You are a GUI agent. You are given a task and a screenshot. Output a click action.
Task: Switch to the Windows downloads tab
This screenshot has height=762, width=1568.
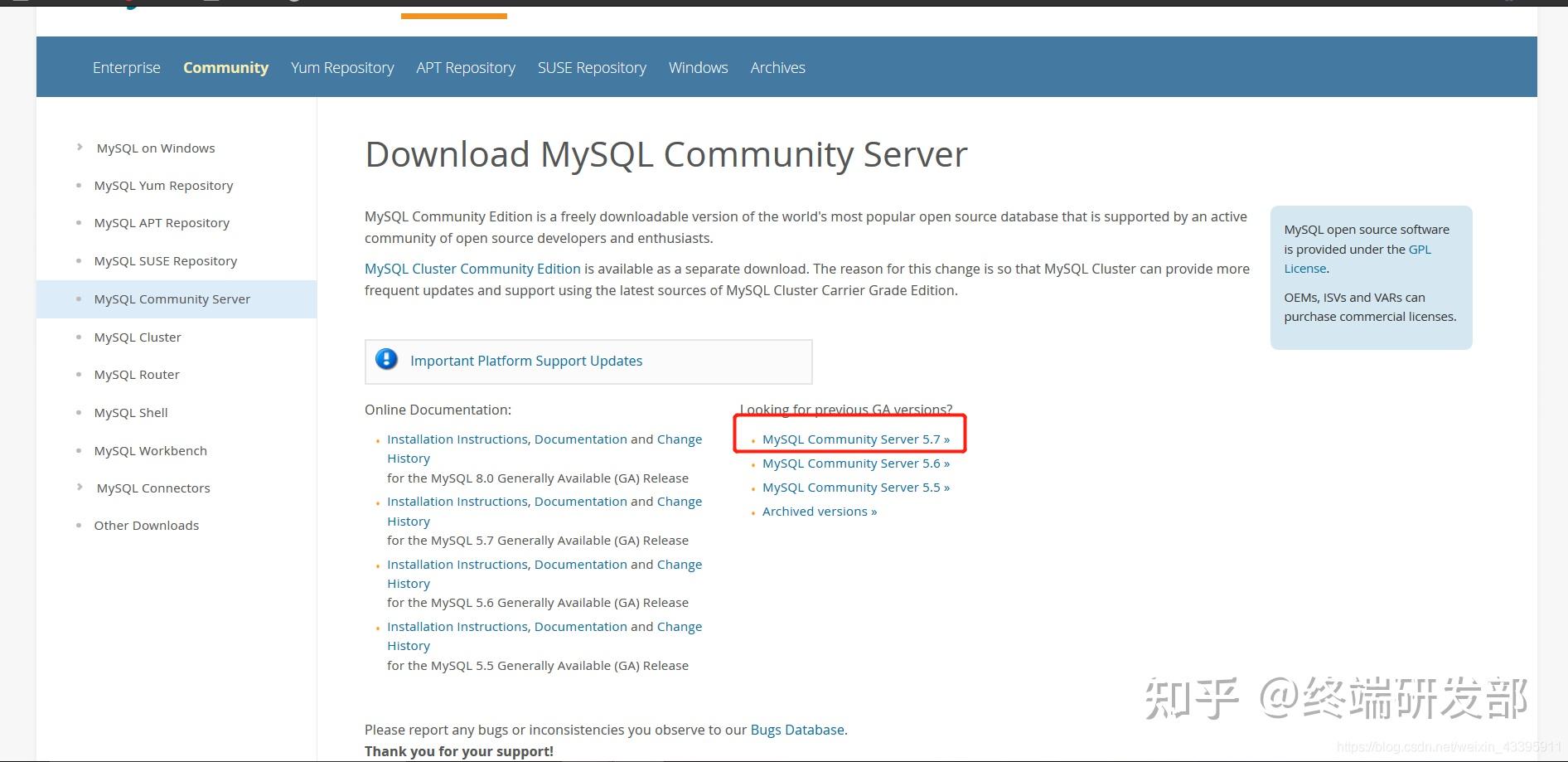coord(697,67)
